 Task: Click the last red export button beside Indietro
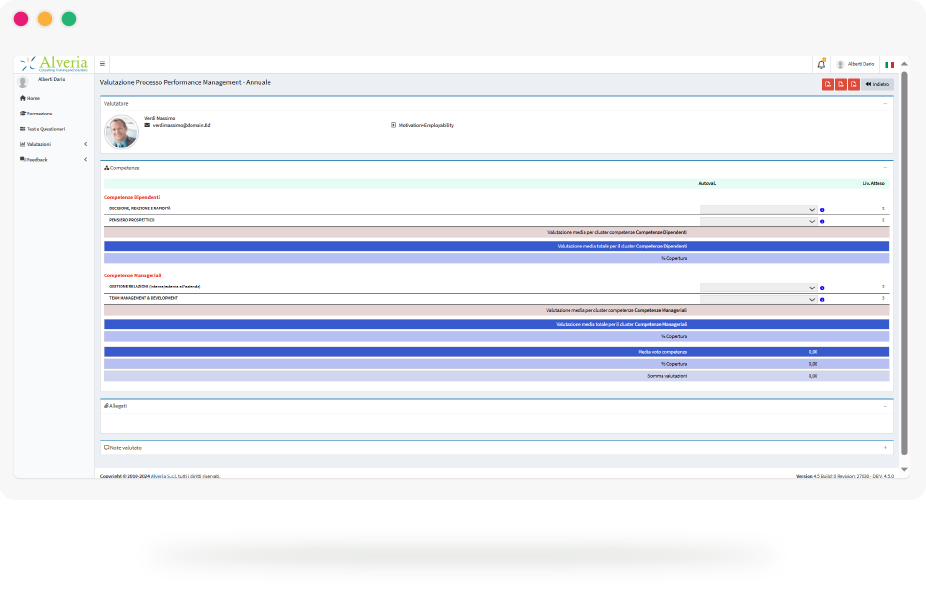click(x=853, y=84)
